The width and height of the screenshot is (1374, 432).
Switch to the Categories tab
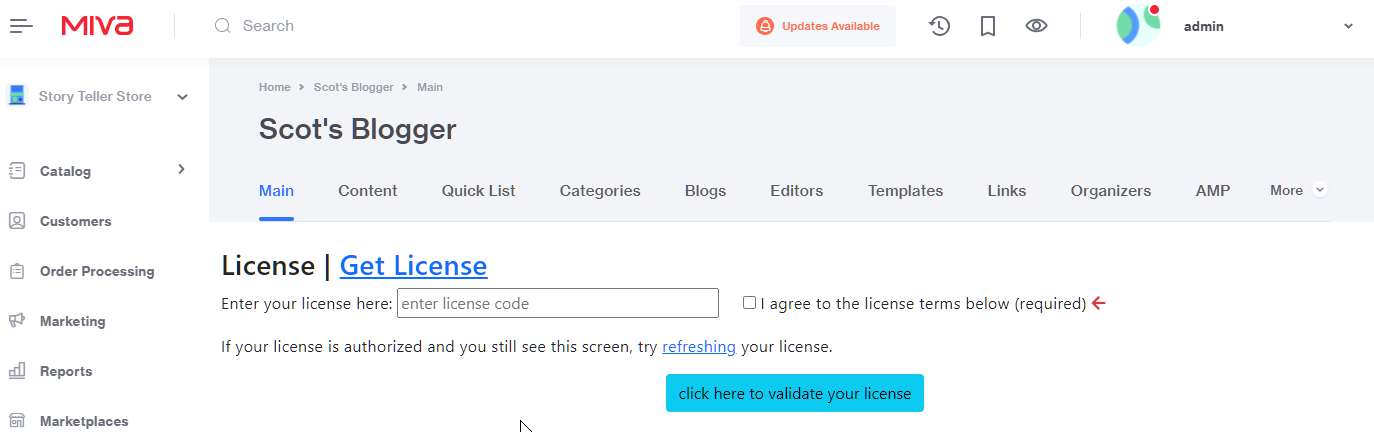pos(600,191)
